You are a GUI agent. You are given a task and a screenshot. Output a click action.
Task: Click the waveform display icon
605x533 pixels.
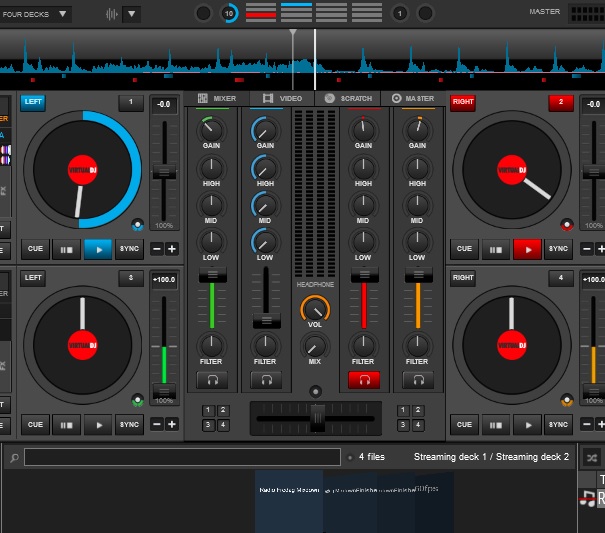tap(112, 14)
